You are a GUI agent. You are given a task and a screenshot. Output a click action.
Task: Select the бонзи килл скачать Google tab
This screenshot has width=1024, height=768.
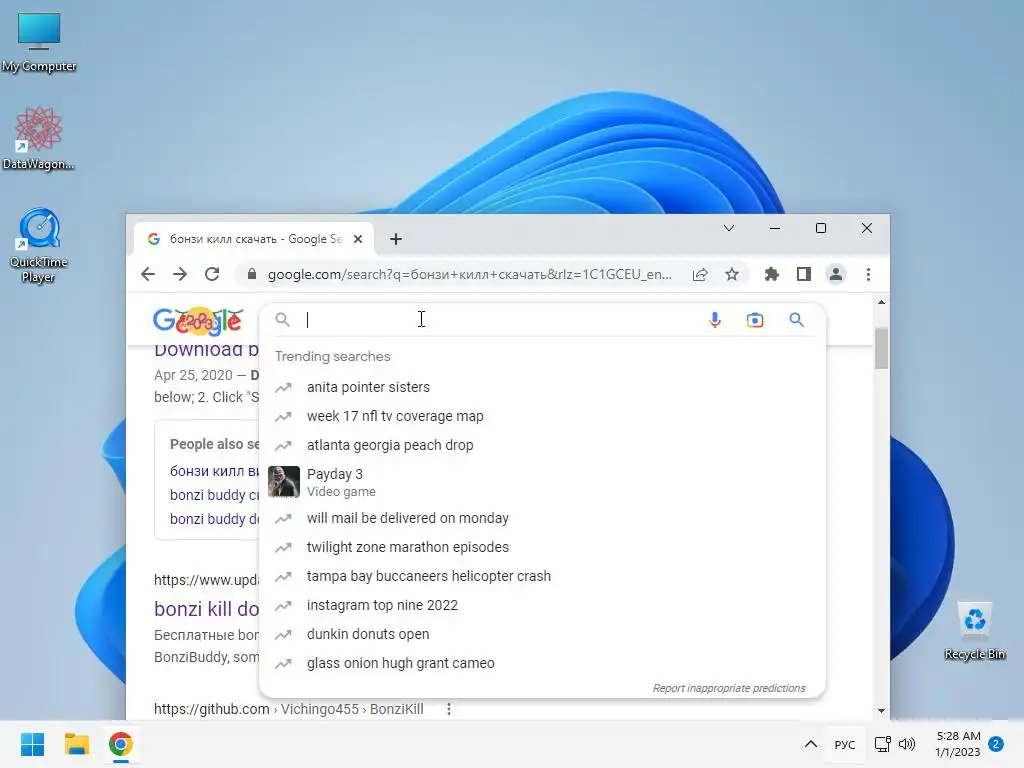(253, 239)
